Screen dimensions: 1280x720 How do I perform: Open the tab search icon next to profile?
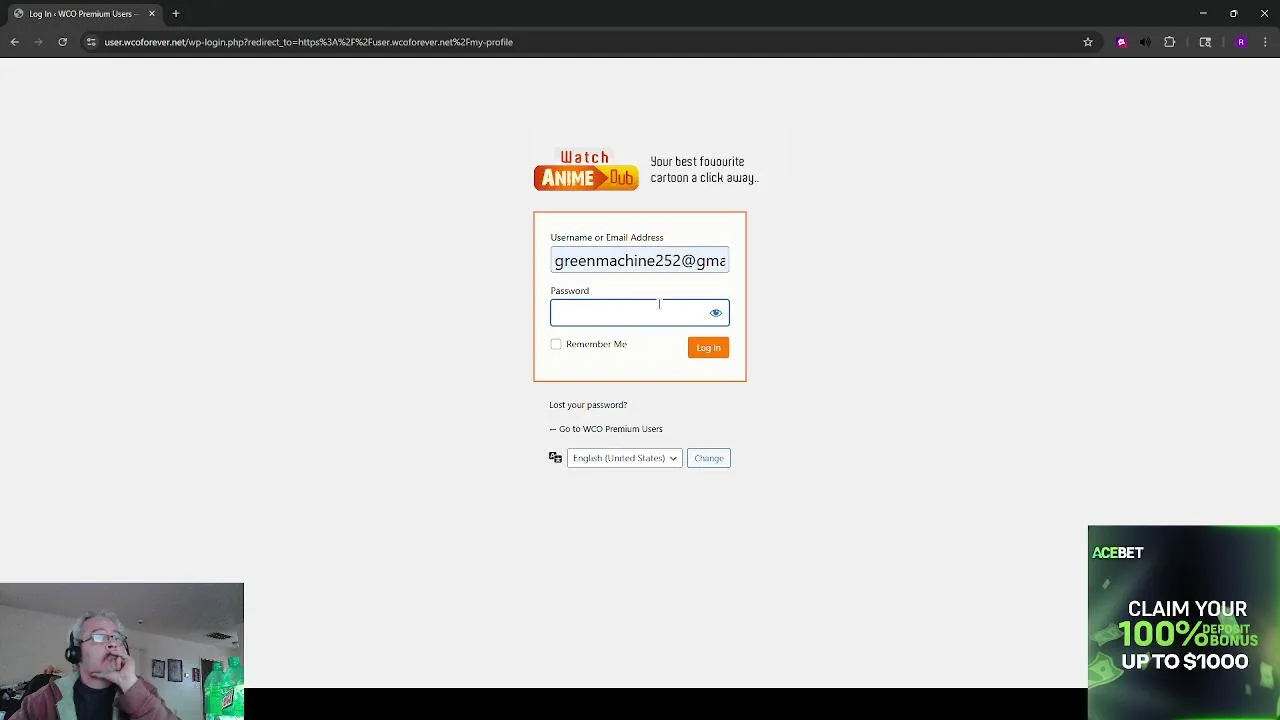click(1205, 42)
